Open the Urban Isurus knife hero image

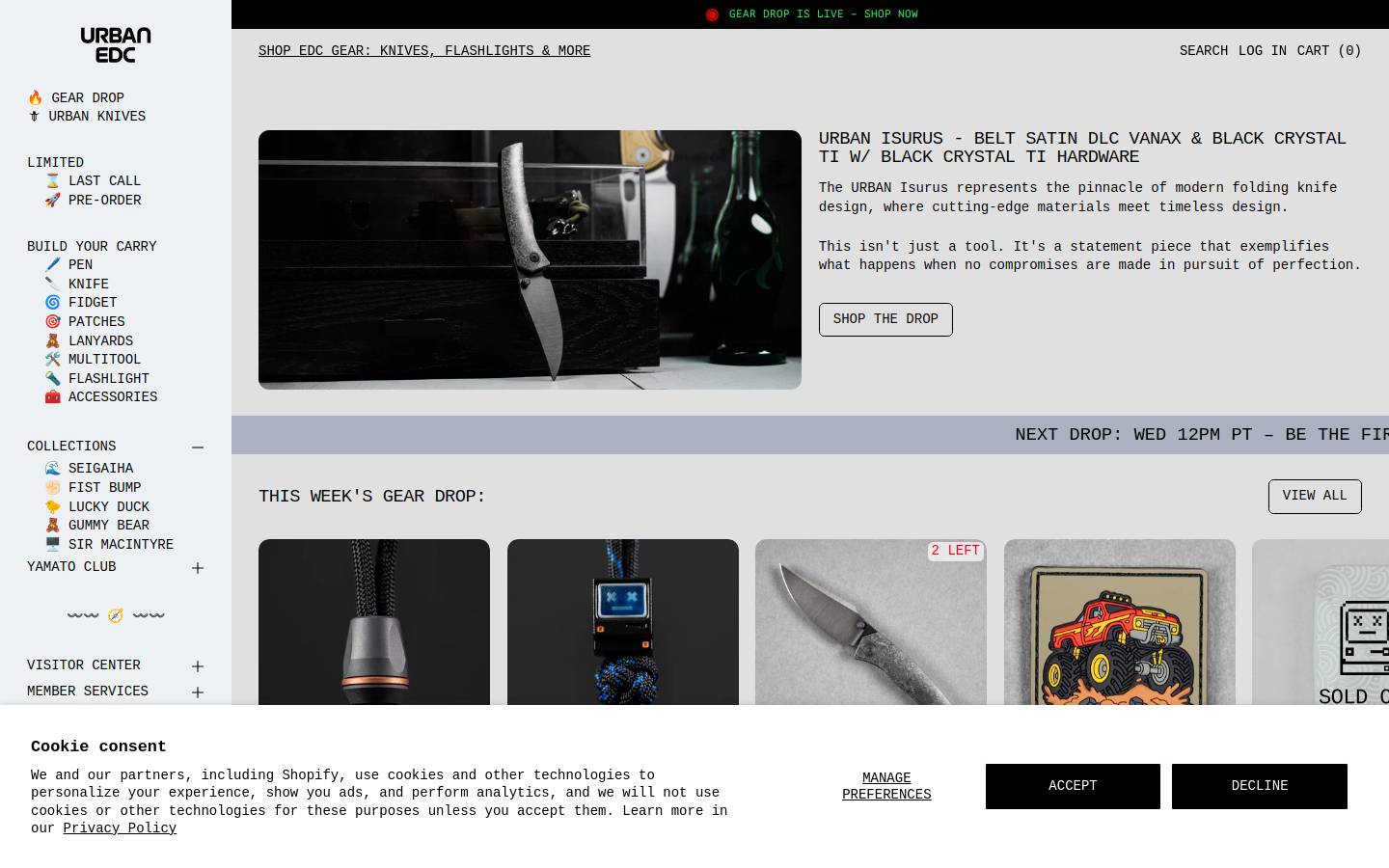pyautogui.click(x=530, y=259)
